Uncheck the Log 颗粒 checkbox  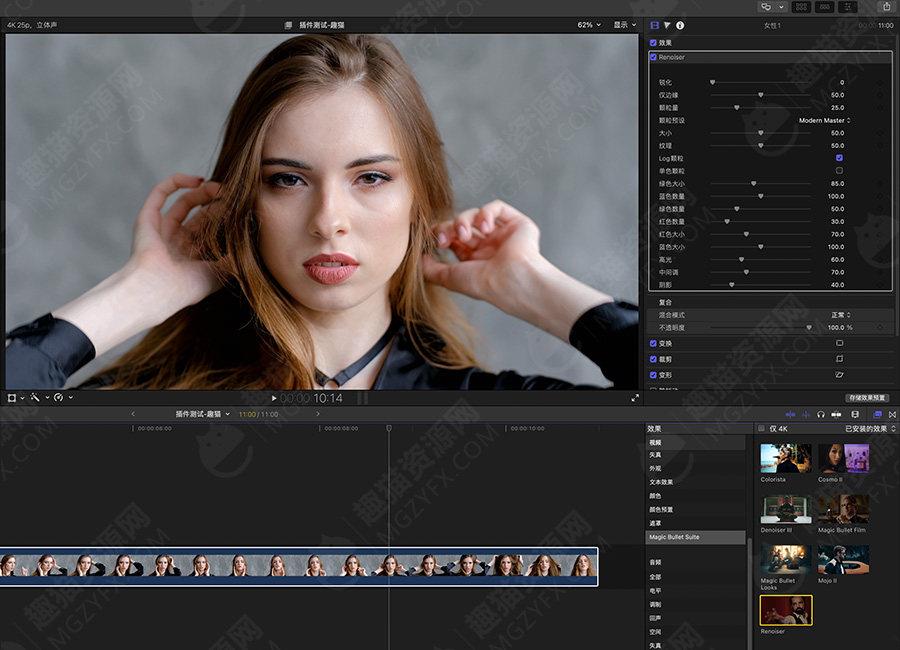click(x=839, y=158)
